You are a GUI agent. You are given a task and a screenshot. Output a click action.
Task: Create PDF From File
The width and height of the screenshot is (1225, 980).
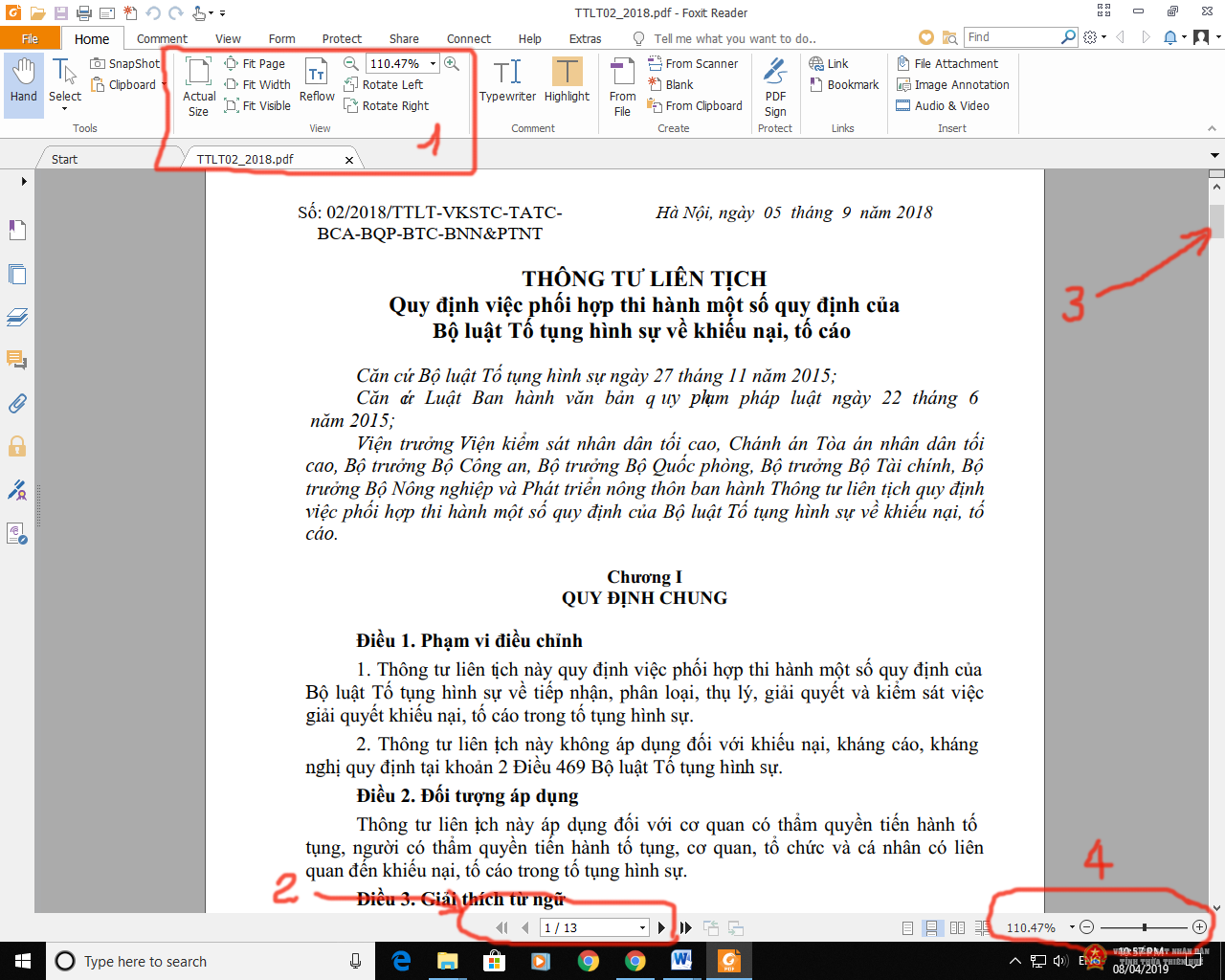622,86
